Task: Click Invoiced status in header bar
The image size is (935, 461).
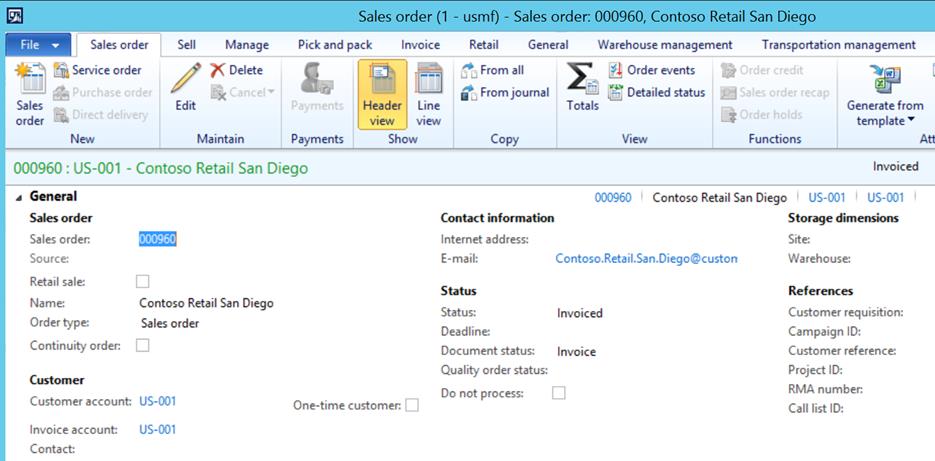Action: 896,166
